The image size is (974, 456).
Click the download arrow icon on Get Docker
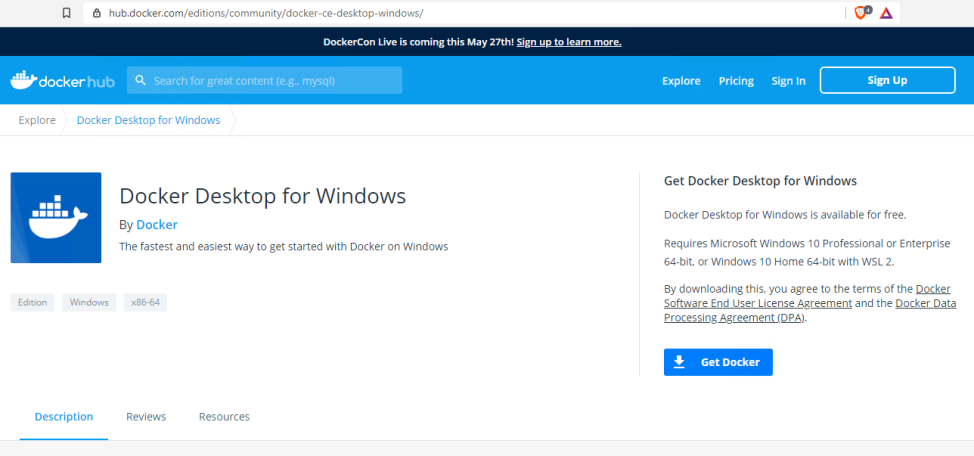(x=679, y=362)
